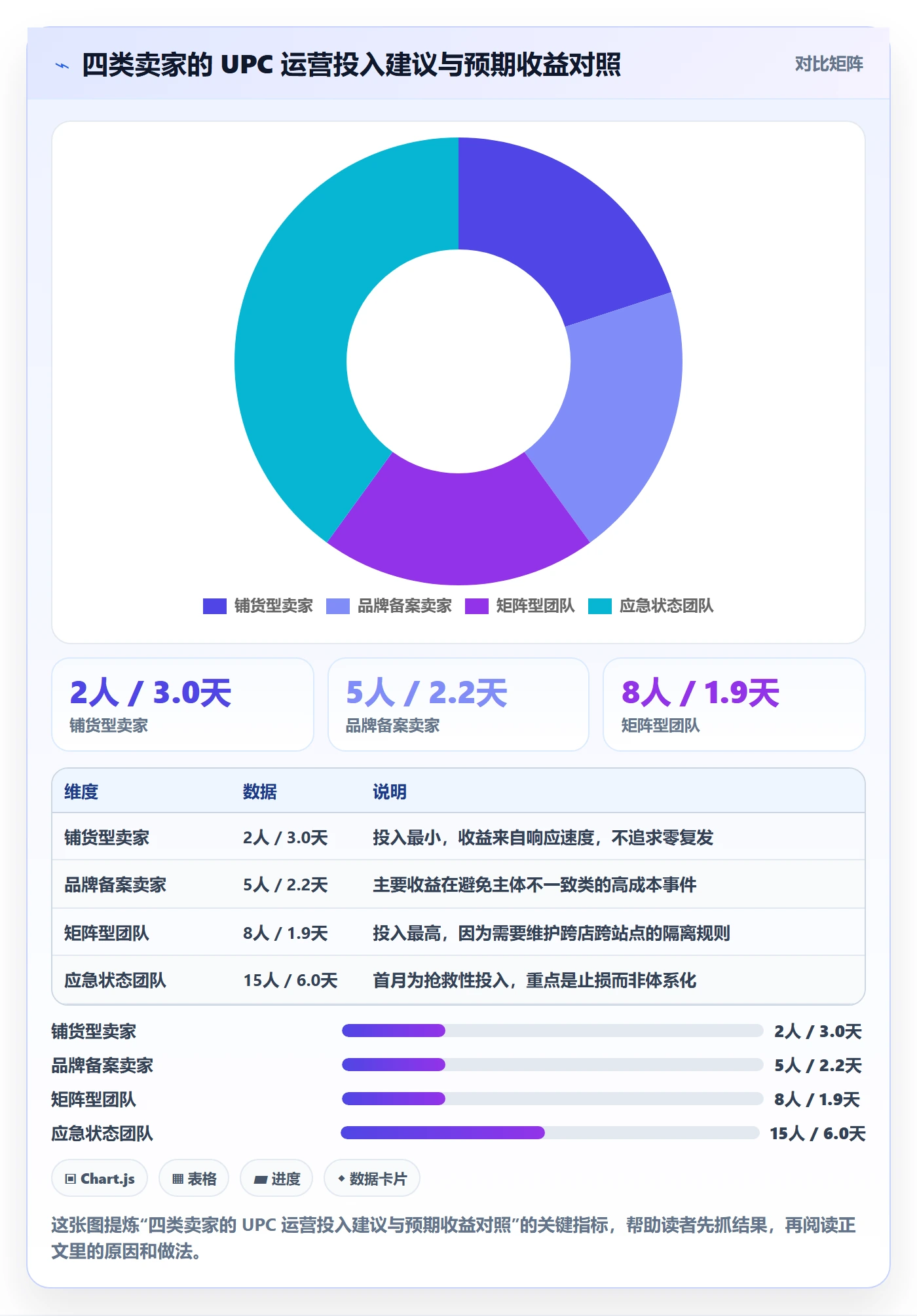
Task: Select the 2人 / 3.0天 data card
Action: (x=183, y=704)
